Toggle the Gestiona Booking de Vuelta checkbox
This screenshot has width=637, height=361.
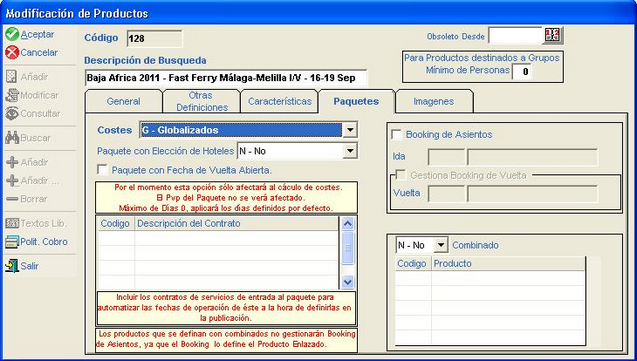(401, 175)
